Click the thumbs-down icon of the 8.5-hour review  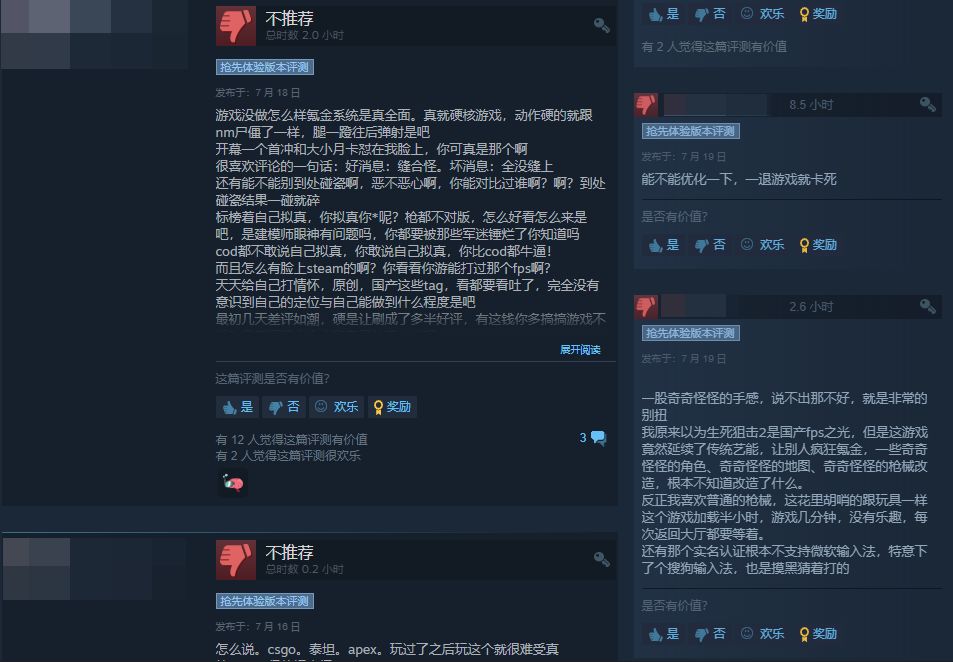pos(645,105)
